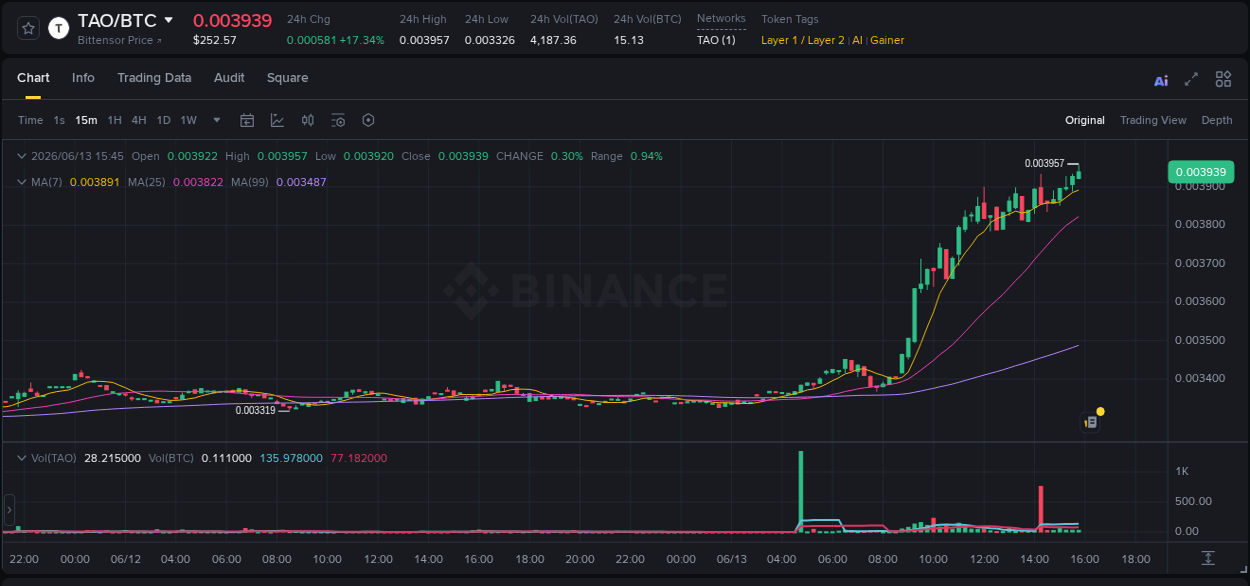
Task: Click the 0.003319 low price marker
Action: point(255,410)
